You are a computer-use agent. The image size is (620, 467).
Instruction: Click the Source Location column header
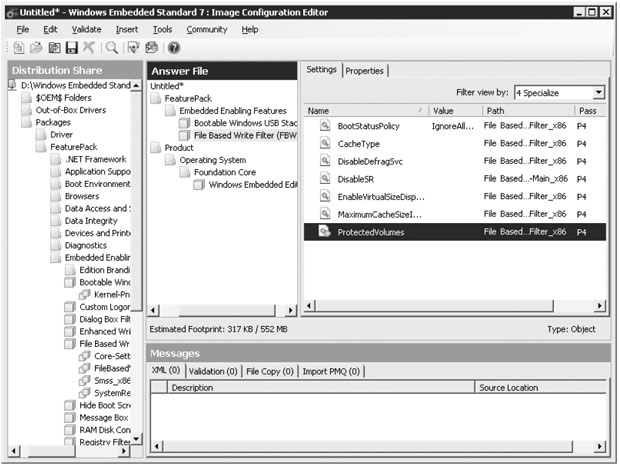point(541,388)
